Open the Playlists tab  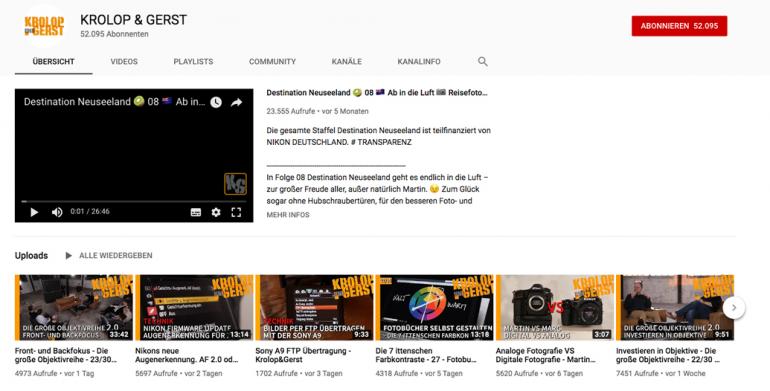click(x=193, y=61)
